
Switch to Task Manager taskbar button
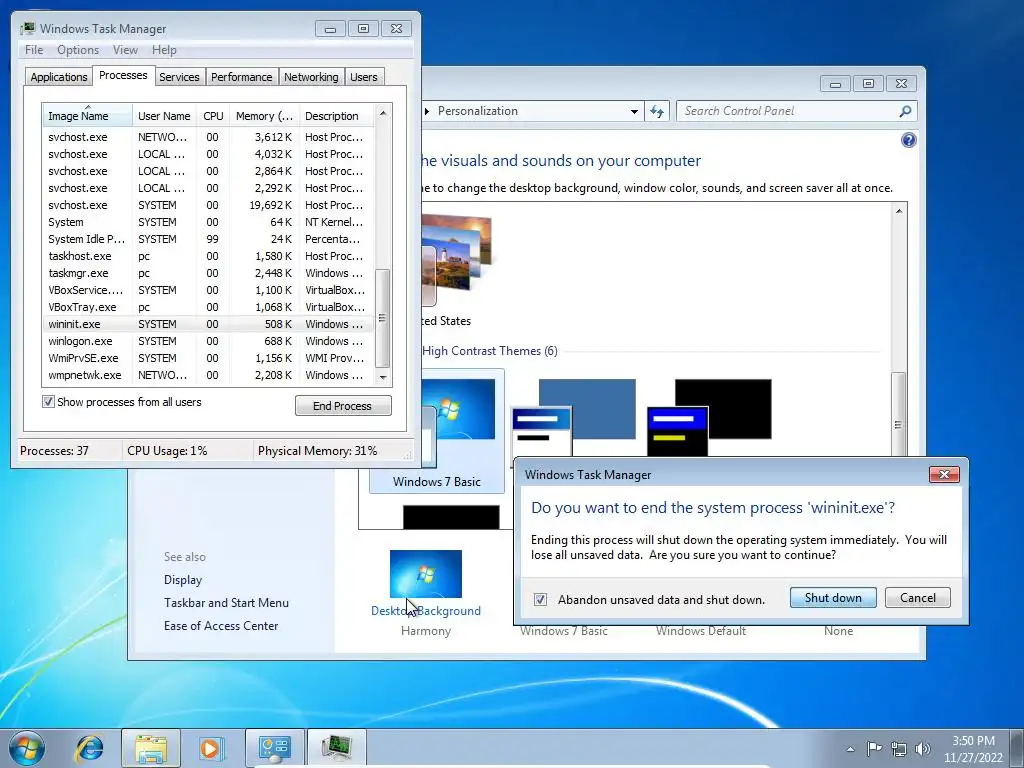pyautogui.click(x=336, y=748)
